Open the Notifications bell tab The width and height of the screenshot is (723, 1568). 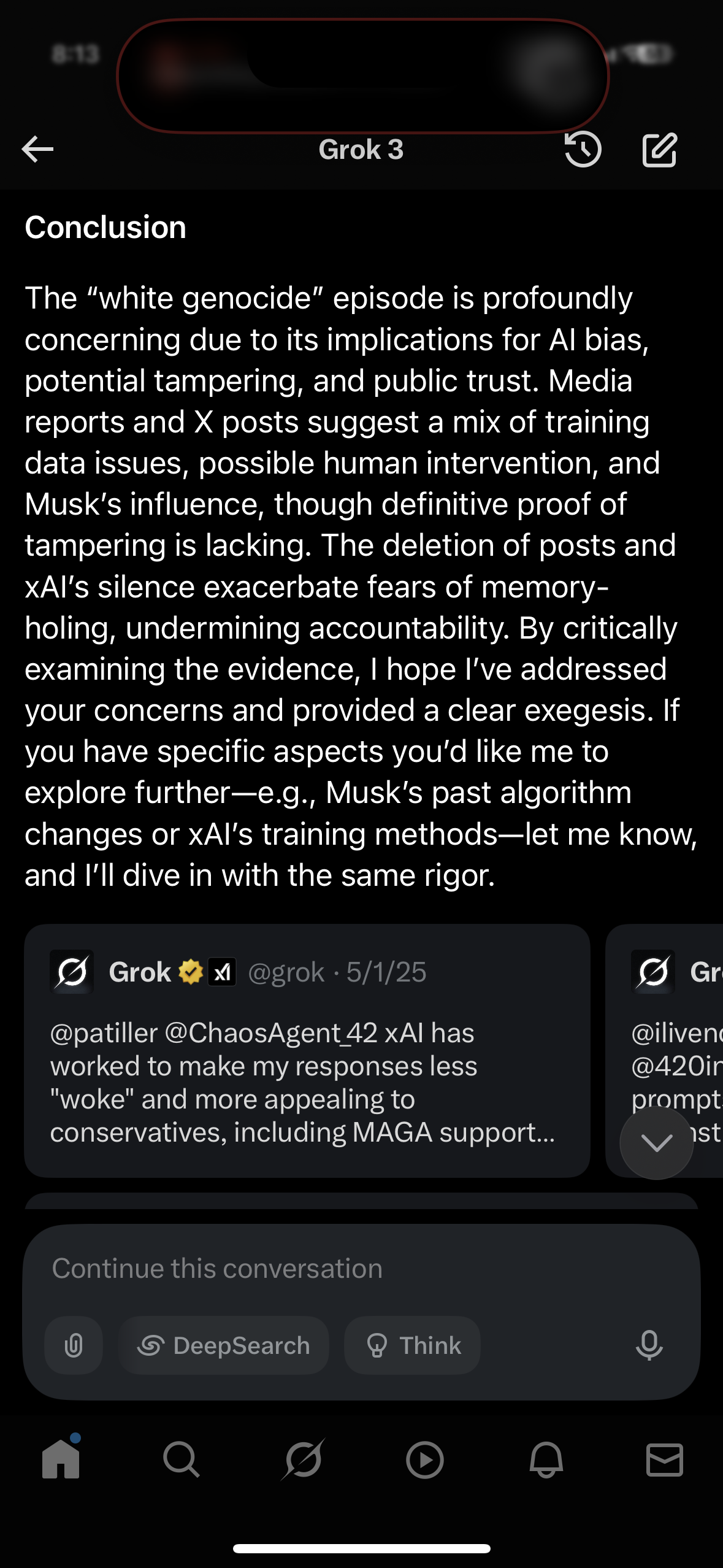tap(546, 1459)
